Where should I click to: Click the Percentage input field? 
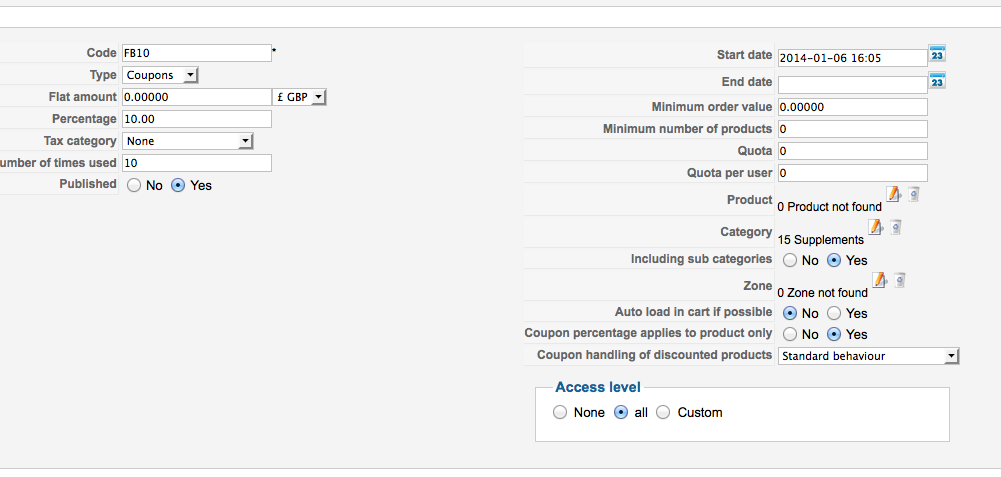[x=196, y=119]
